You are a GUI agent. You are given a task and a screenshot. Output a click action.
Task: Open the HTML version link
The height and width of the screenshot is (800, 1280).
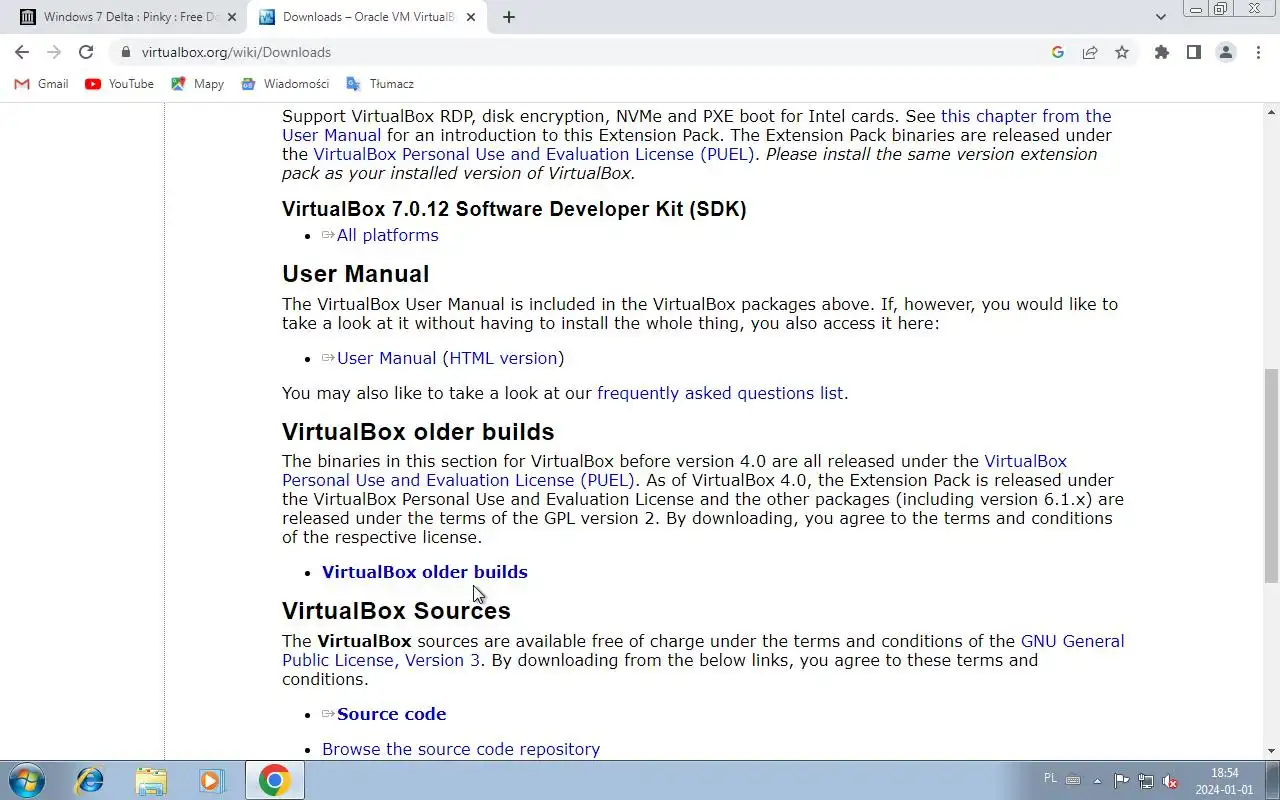(x=503, y=358)
